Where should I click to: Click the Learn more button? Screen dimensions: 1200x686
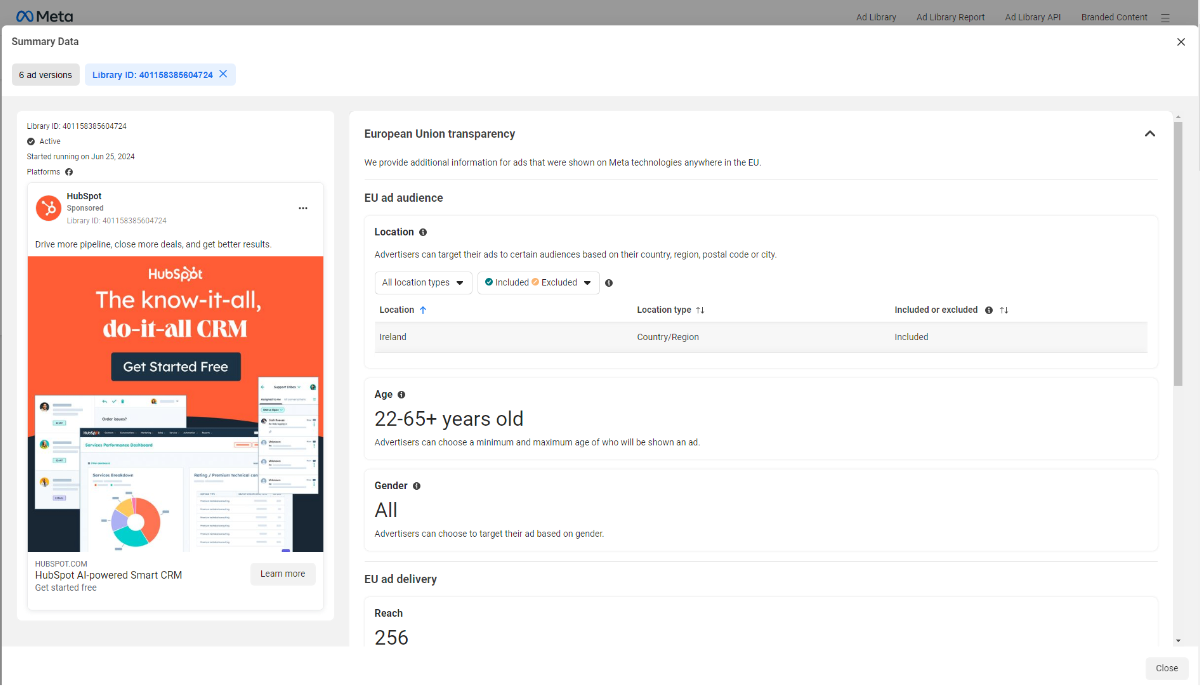click(x=283, y=574)
